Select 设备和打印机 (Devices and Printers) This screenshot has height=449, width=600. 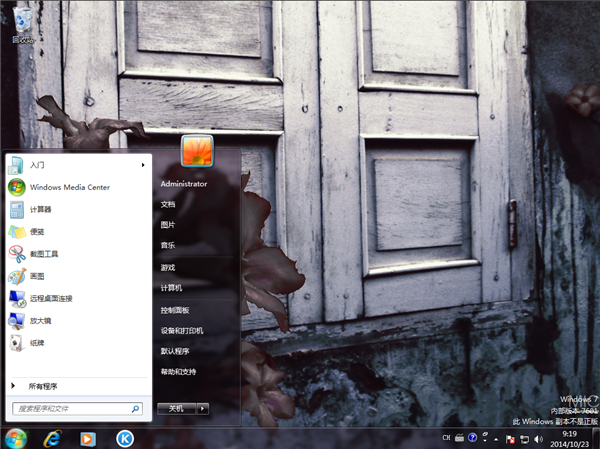[x=182, y=330]
